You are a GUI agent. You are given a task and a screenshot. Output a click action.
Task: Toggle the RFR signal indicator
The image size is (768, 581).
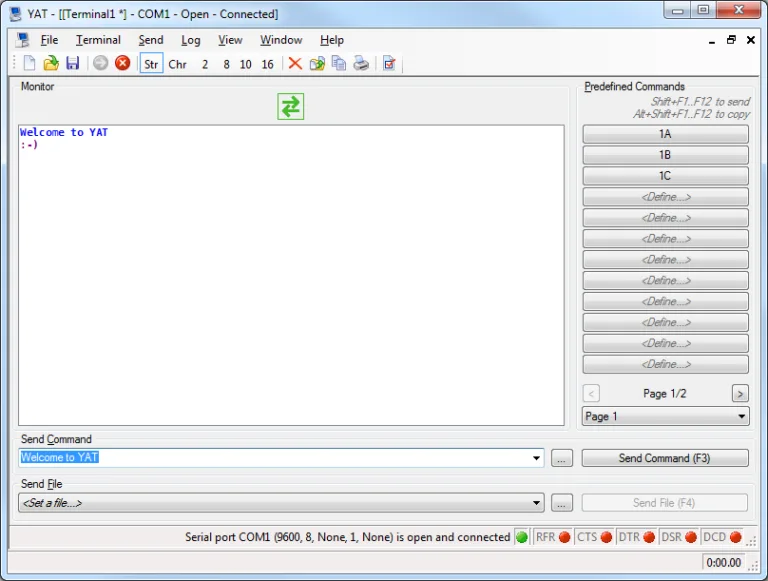tap(552, 537)
